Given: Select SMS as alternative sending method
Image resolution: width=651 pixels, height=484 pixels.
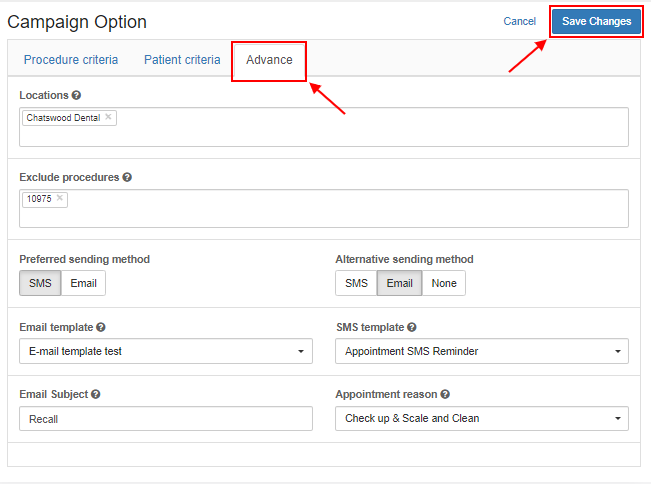Looking at the screenshot, I should 356,283.
